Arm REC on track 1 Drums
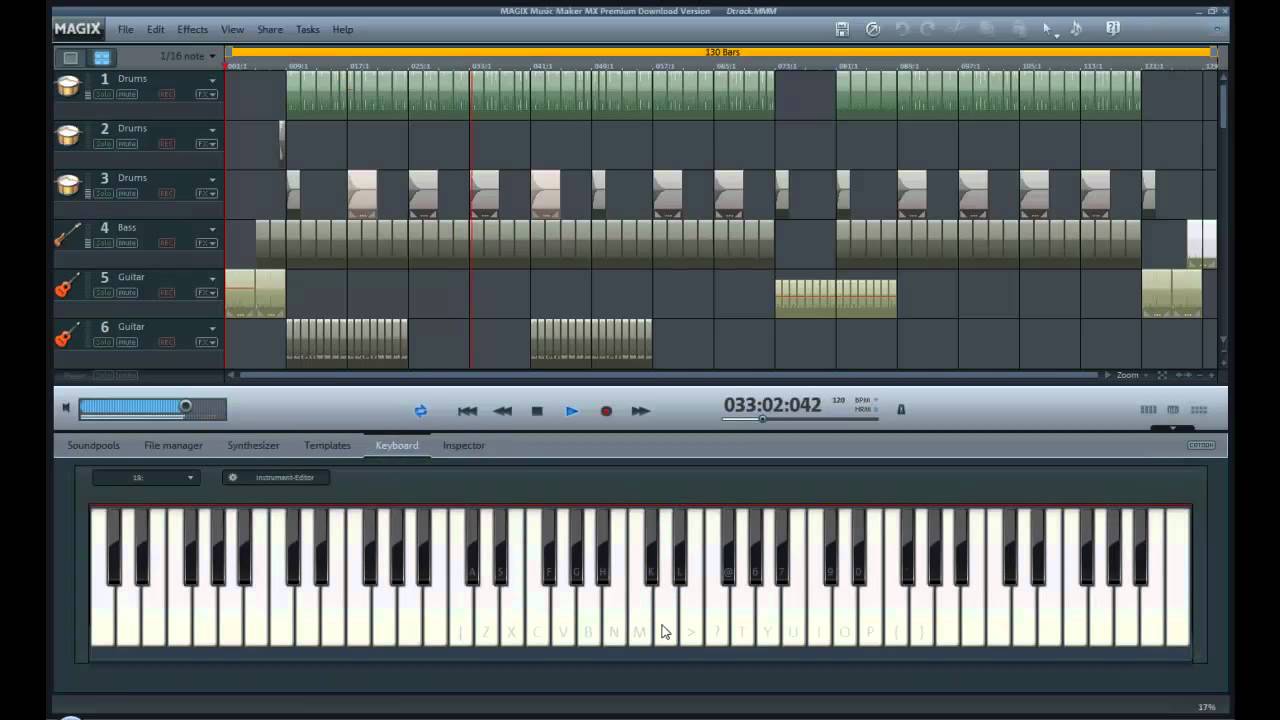This screenshot has width=1280, height=720. click(x=166, y=94)
